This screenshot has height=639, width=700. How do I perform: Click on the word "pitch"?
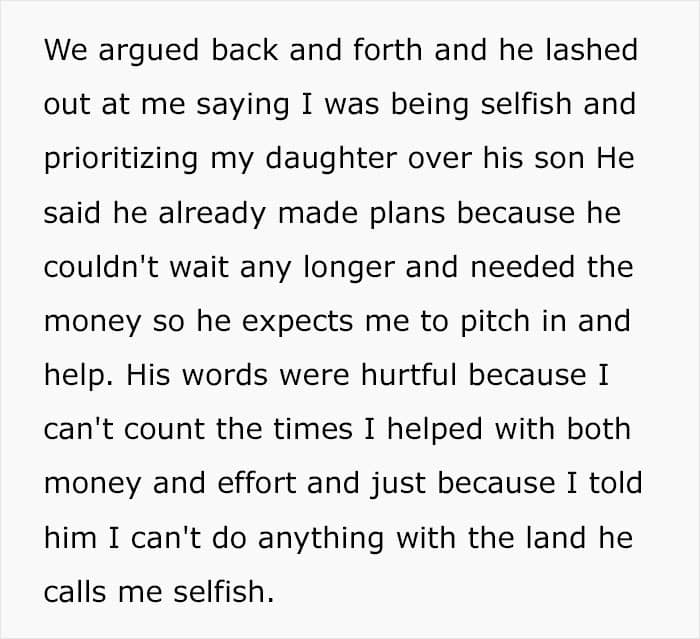(495, 322)
